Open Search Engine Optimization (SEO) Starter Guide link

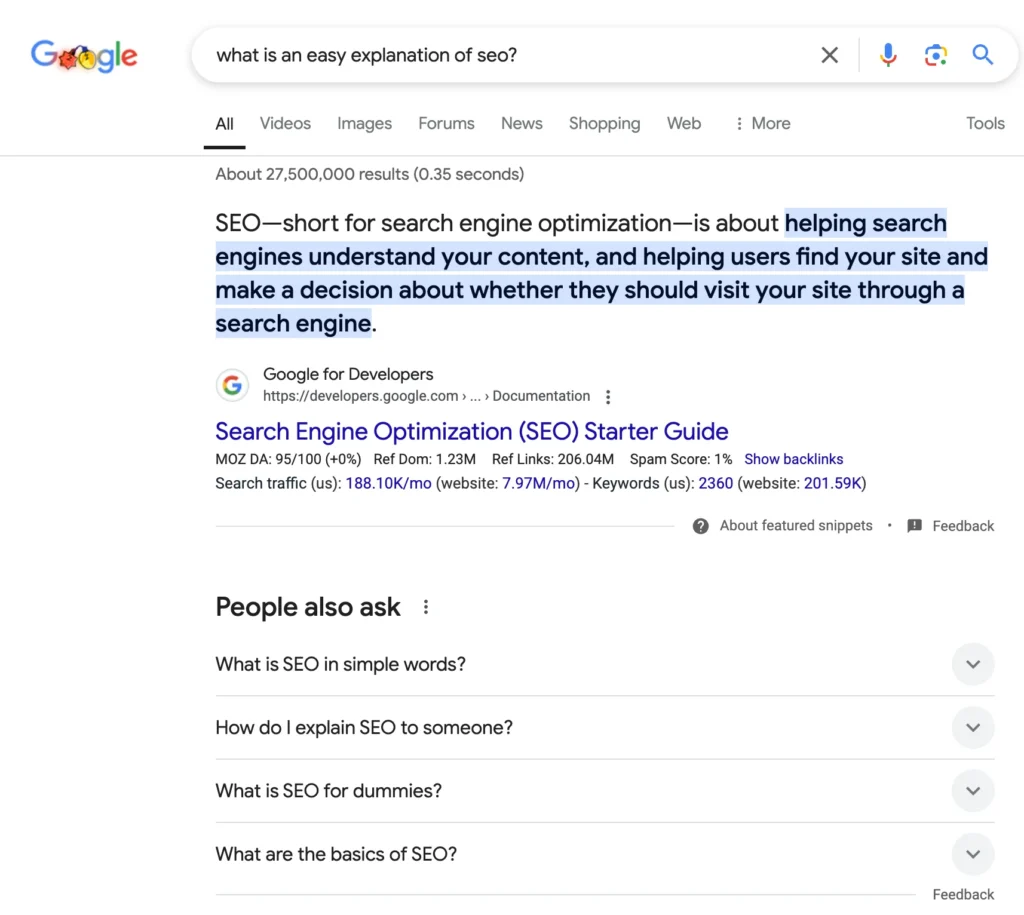point(472,431)
